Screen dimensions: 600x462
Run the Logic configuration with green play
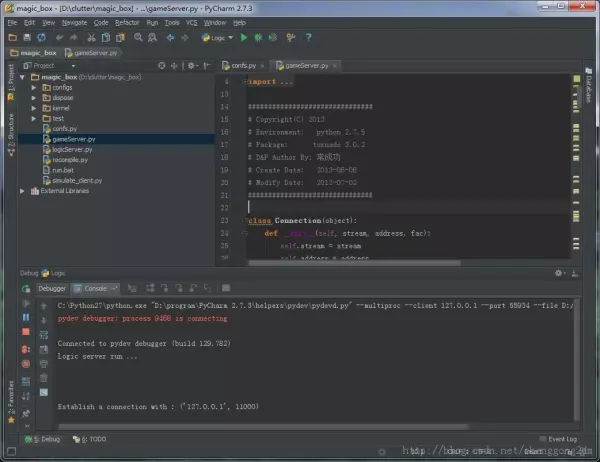tap(244, 38)
